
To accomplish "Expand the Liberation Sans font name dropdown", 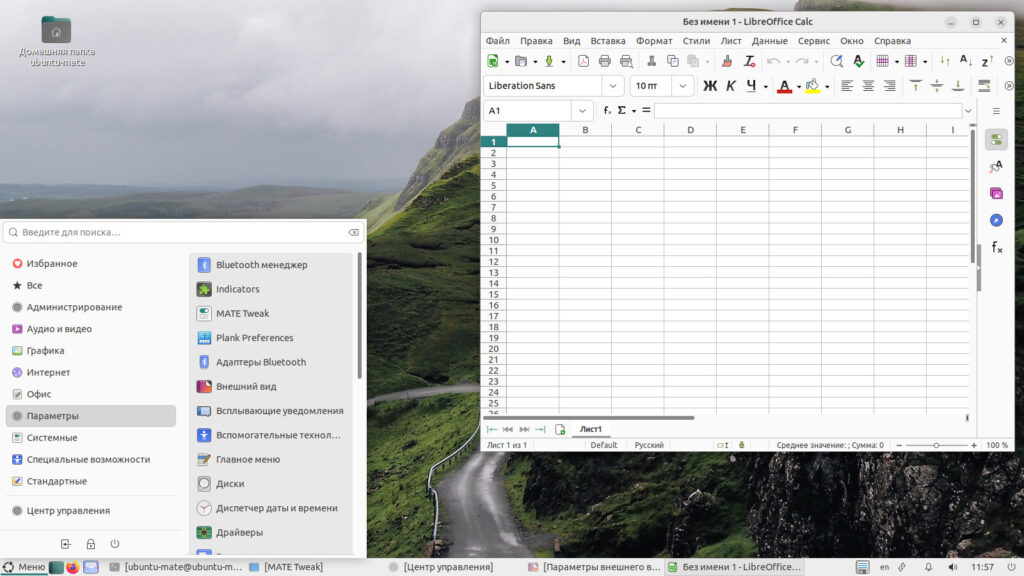I will point(613,86).
